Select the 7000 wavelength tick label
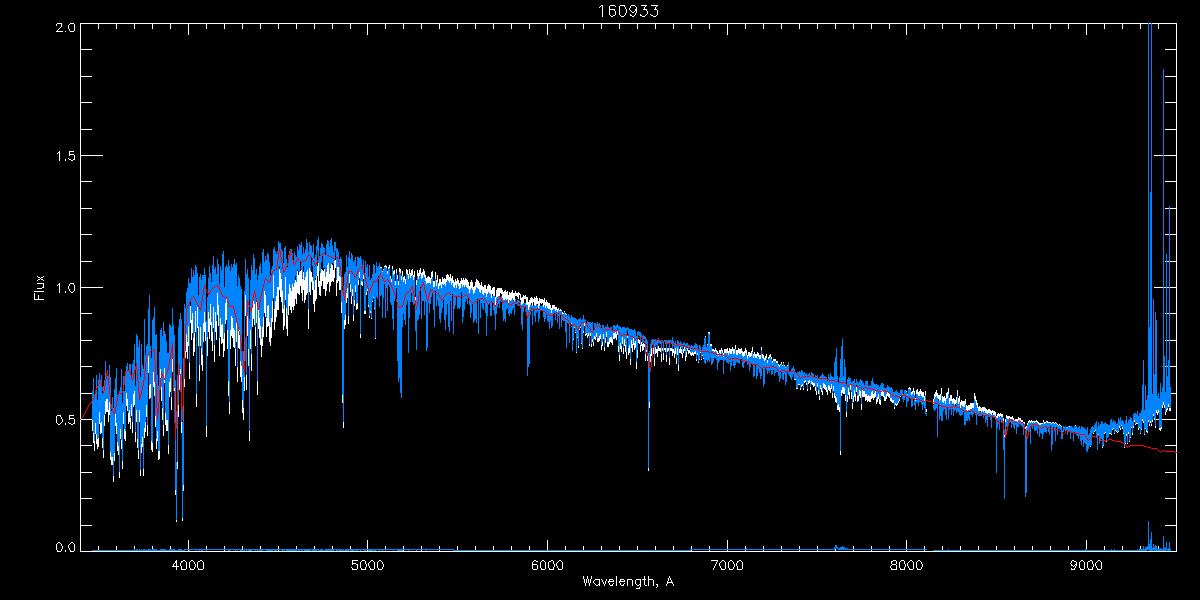 click(x=727, y=565)
